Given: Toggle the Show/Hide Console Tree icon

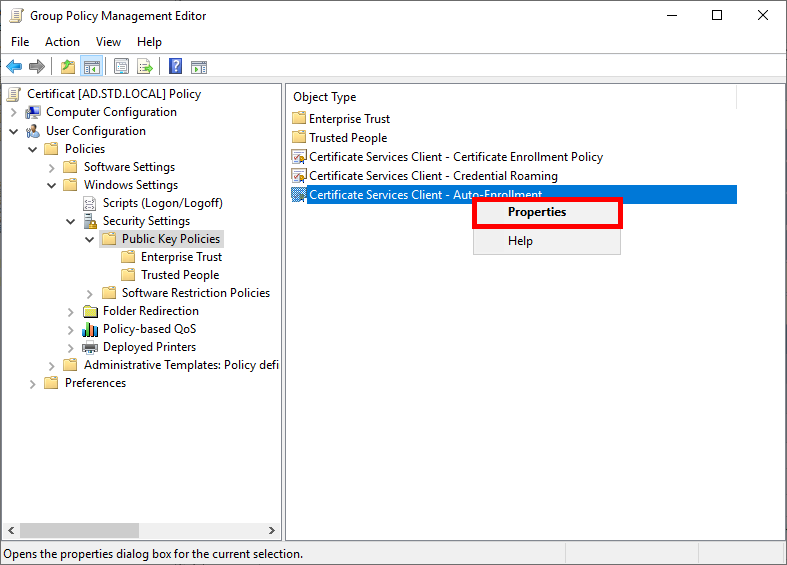Looking at the screenshot, I should click(x=91, y=67).
